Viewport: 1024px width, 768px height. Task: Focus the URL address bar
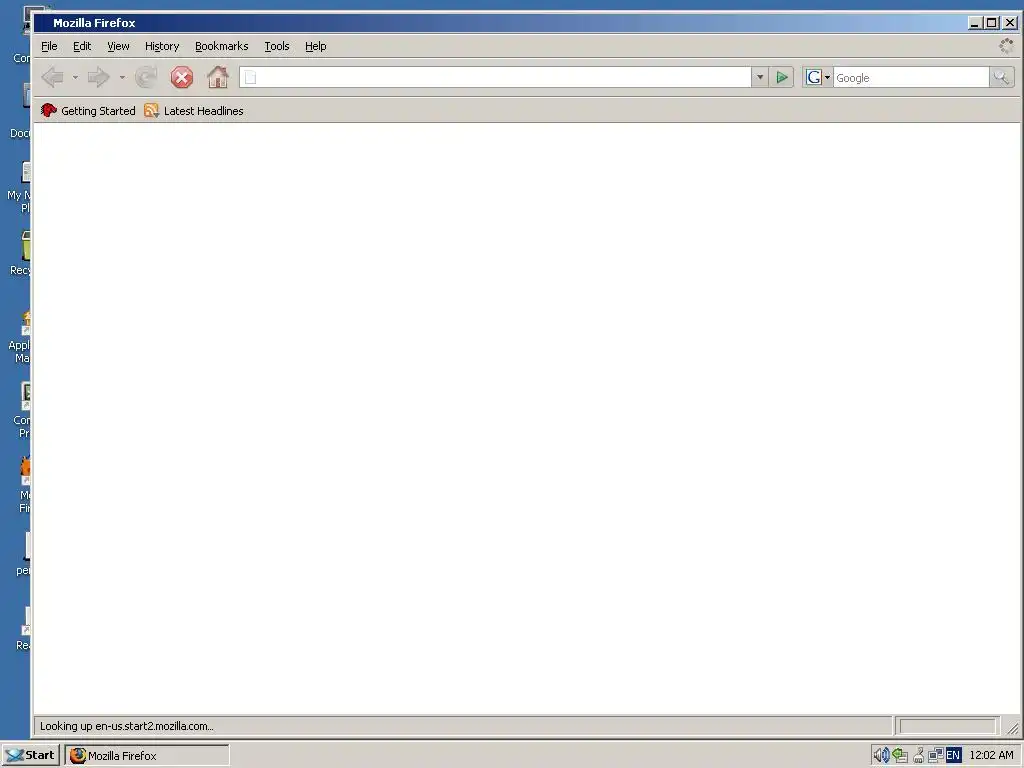[x=495, y=78]
